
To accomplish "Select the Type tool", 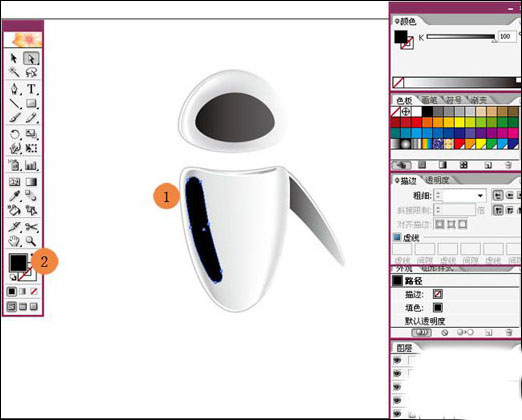I will click(x=31, y=89).
